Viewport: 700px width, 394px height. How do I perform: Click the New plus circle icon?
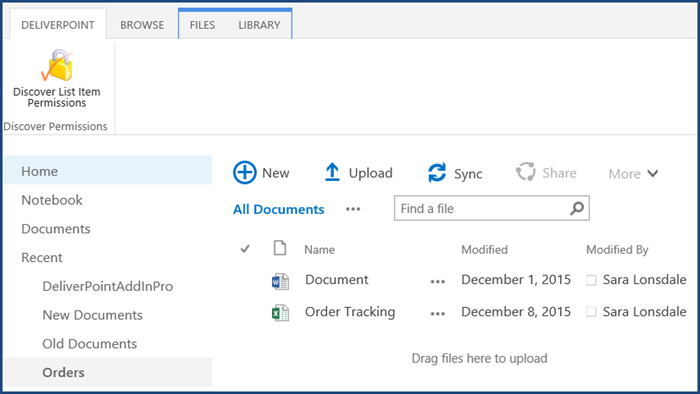245,172
